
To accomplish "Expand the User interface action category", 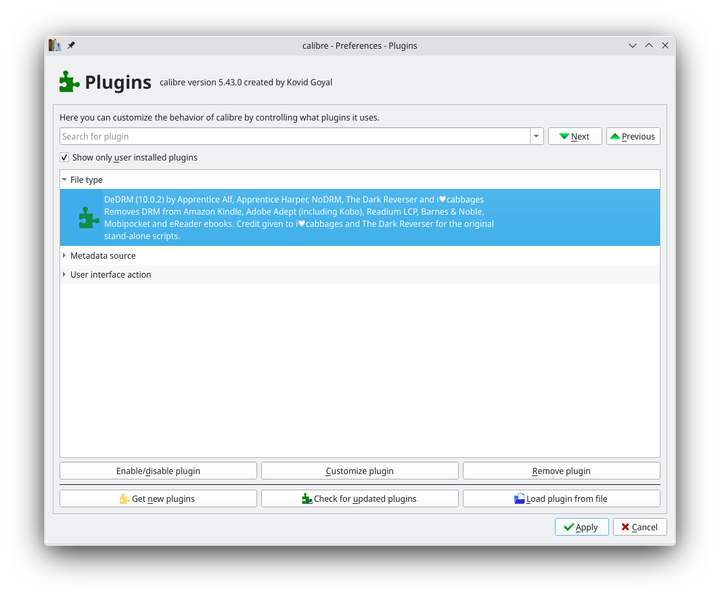I will pos(65,275).
